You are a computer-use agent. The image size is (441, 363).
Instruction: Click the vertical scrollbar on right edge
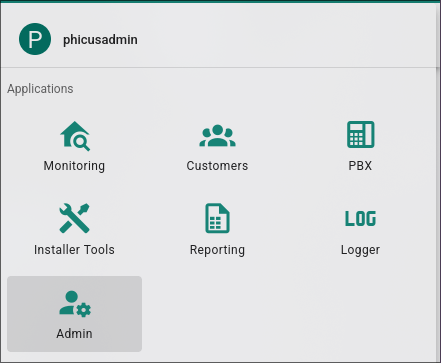[x=438, y=213]
